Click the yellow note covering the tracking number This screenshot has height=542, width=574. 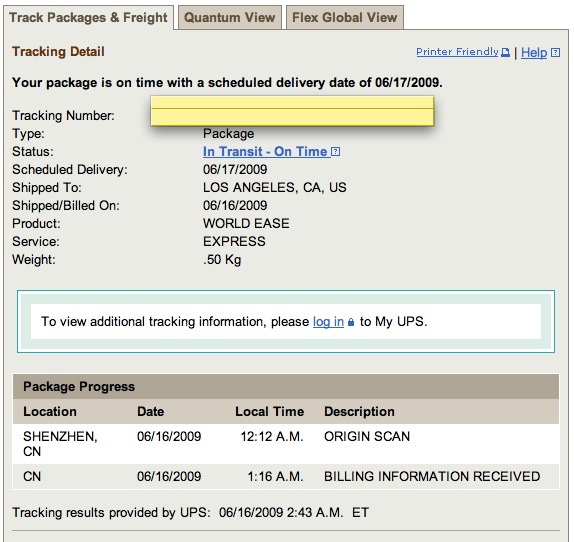point(292,111)
